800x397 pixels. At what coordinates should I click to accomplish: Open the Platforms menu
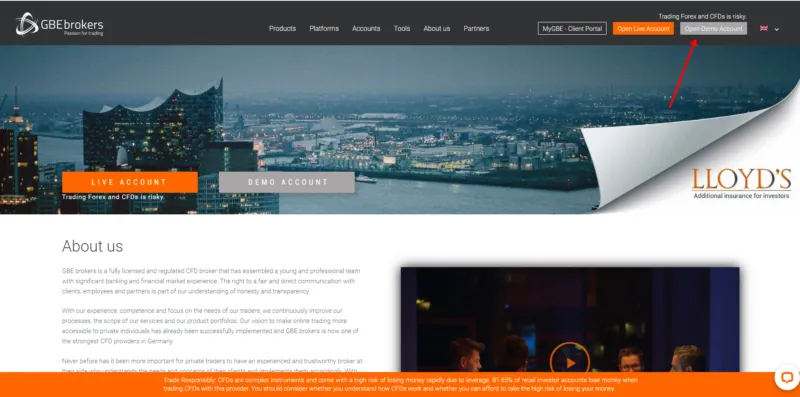[x=324, y=29]
